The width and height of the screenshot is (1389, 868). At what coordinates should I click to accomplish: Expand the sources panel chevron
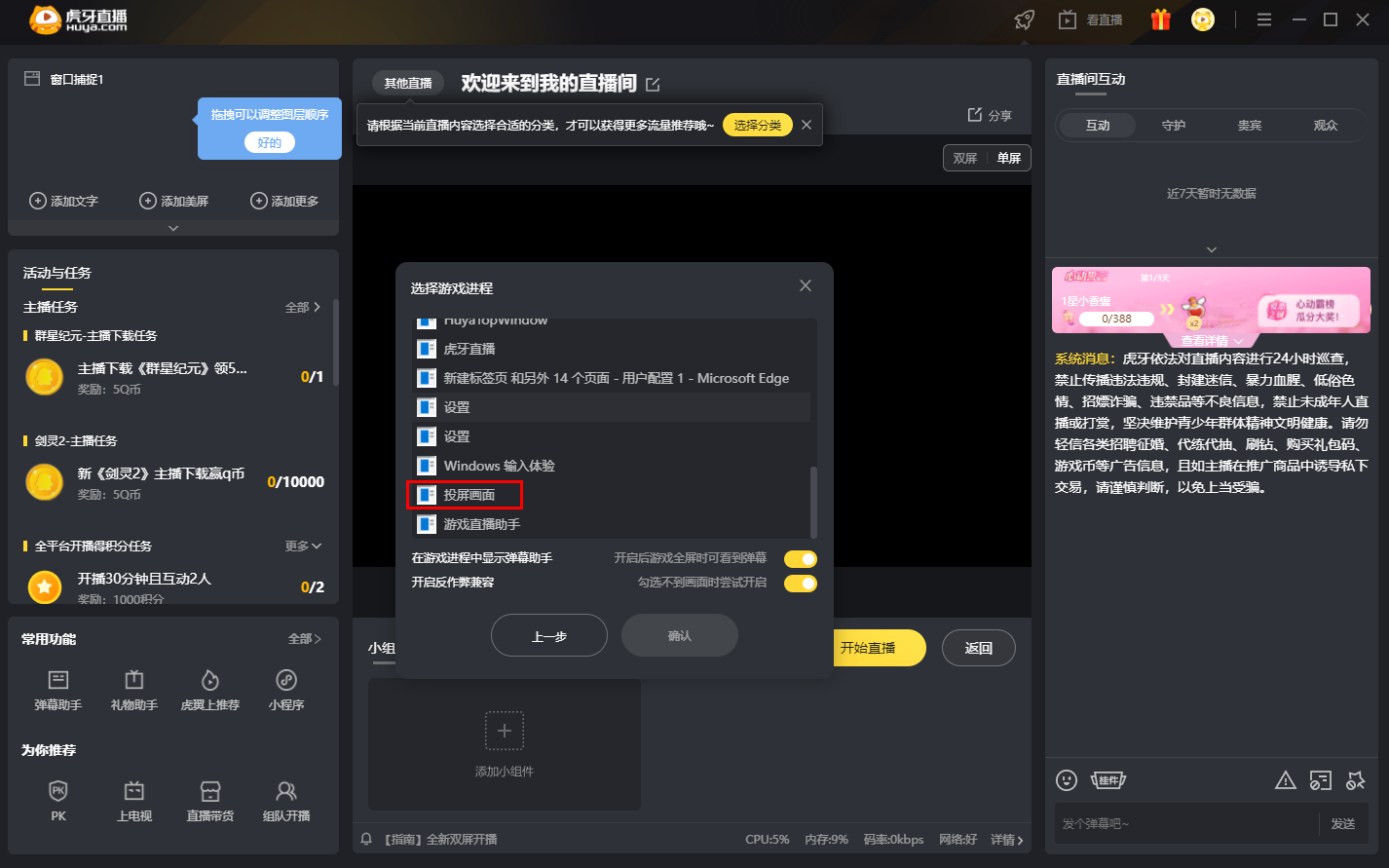click(x=173, y=228)
